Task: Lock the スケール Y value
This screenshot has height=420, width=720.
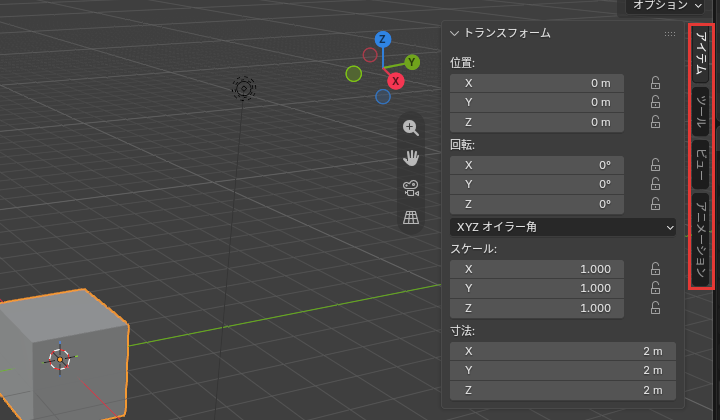Action: click(655, 288)
